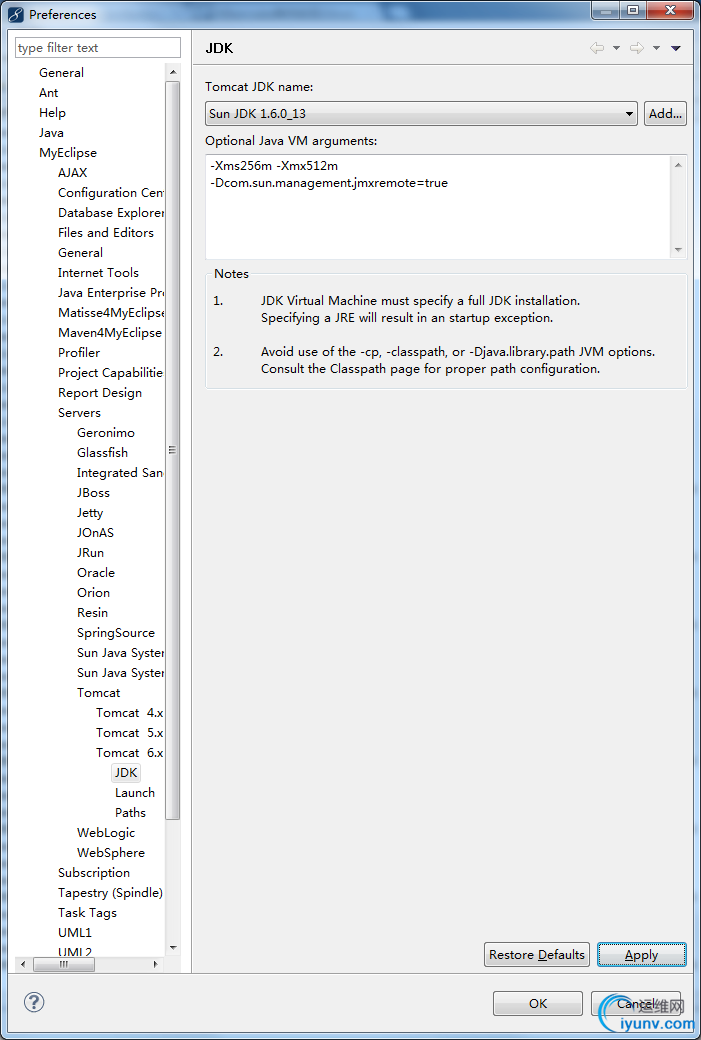701x1040 pixels.
Task: Open the AJAX preferences page
Action: [72, 172]
